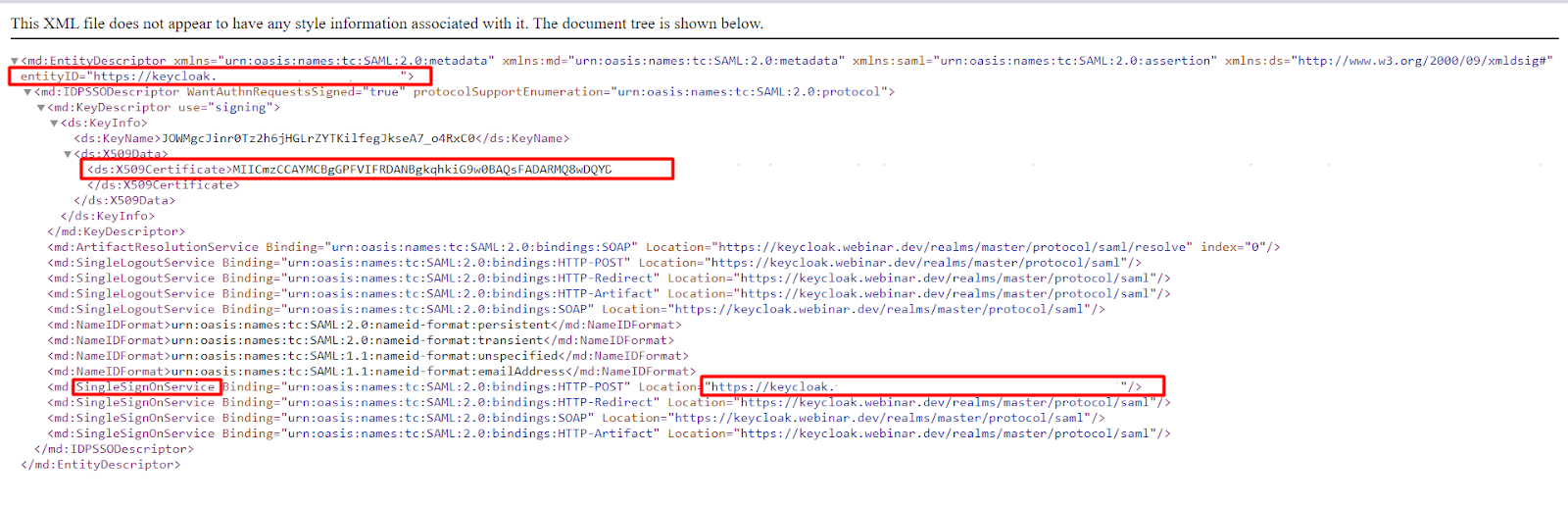Click the closing ds:KeyInfo tag
This screenshot has width=1568, height=506.
click(108, 216)
